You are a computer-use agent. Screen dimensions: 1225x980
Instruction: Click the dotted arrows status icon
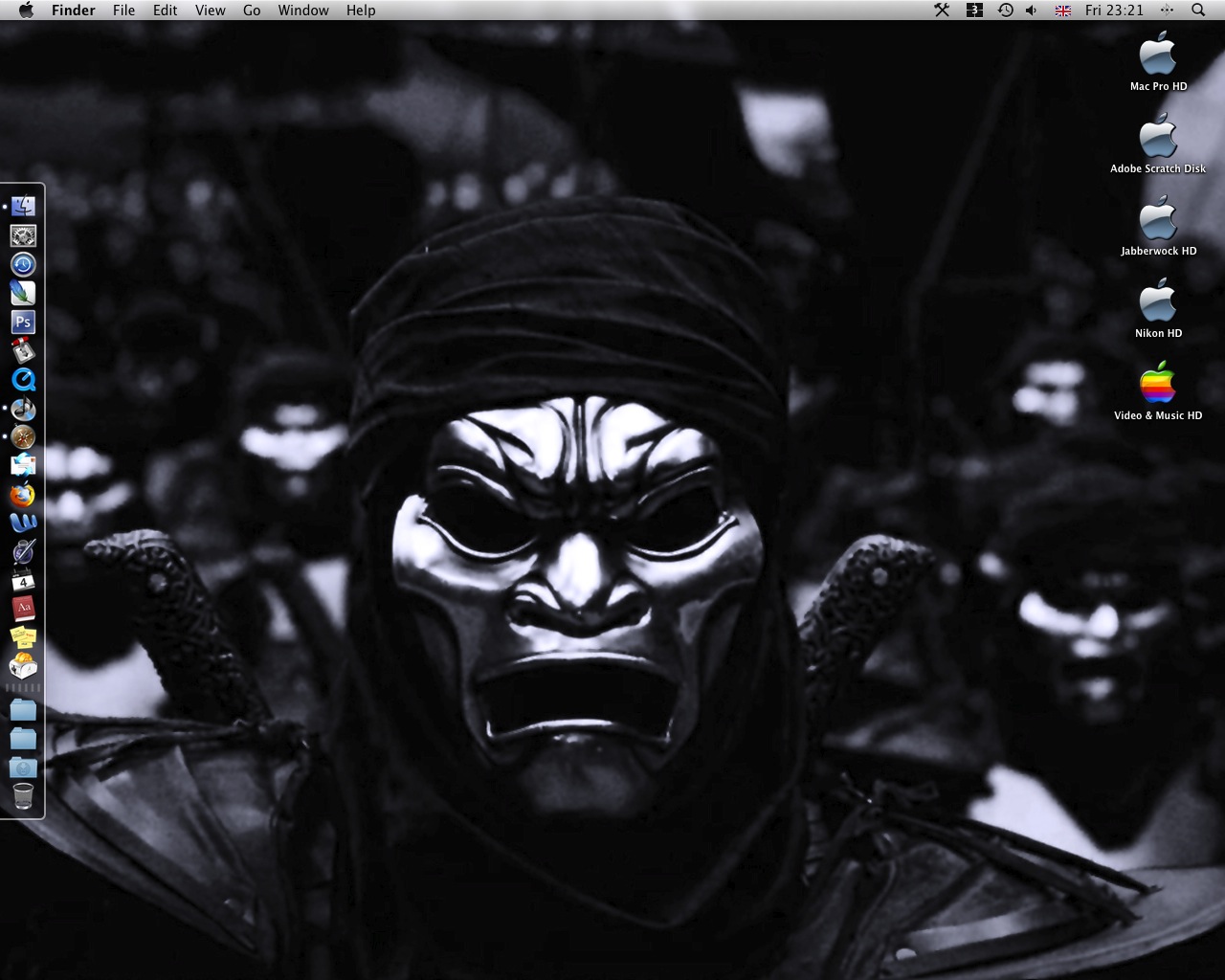[x=1167, y=10]
